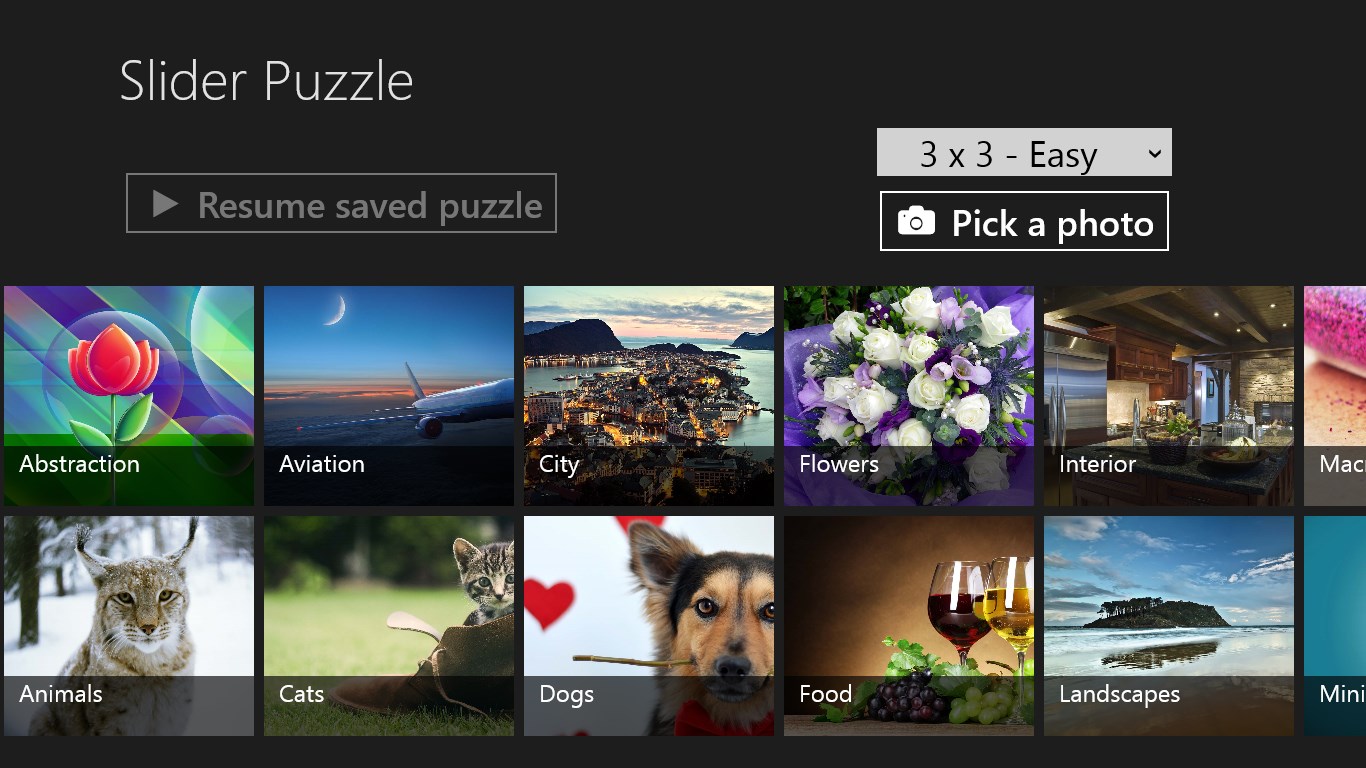Select the Cats kitten thumbnail
1366x768 pixels.
[388, 626]
